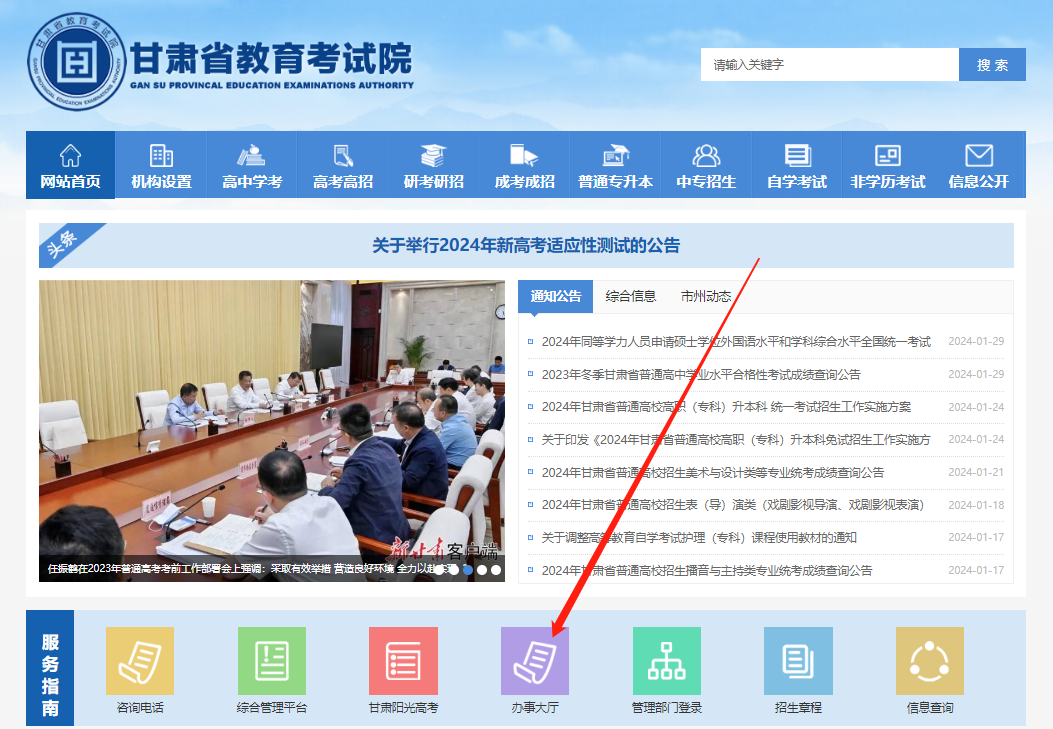Viewport: 1053px width, 729px height.
Task: Open the 2023年冬季学业水平合格性考试成绩查询 notice
Action: pyautogui.click(x=700, y=374)
